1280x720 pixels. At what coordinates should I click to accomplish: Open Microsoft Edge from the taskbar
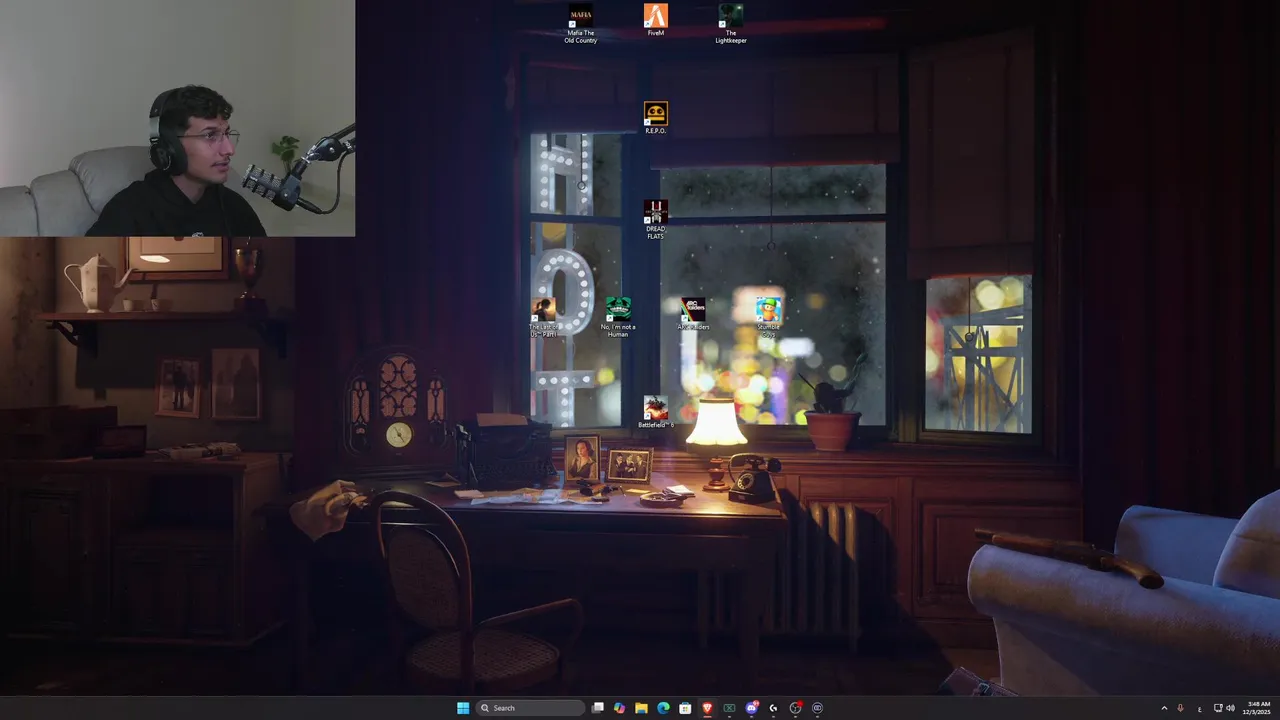tap(663, 708)
